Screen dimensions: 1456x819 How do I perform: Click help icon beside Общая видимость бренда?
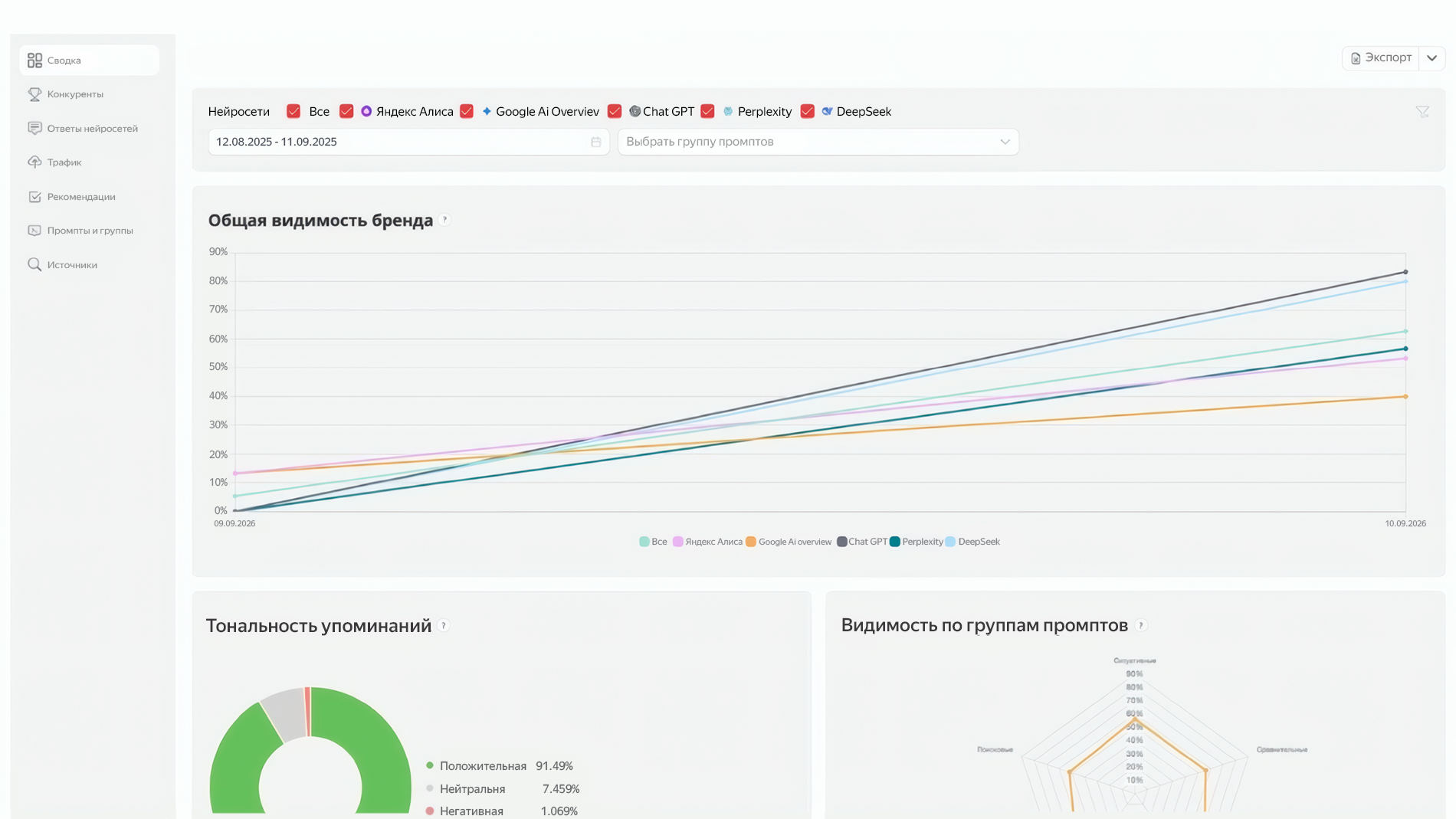(x=445, y=220)
